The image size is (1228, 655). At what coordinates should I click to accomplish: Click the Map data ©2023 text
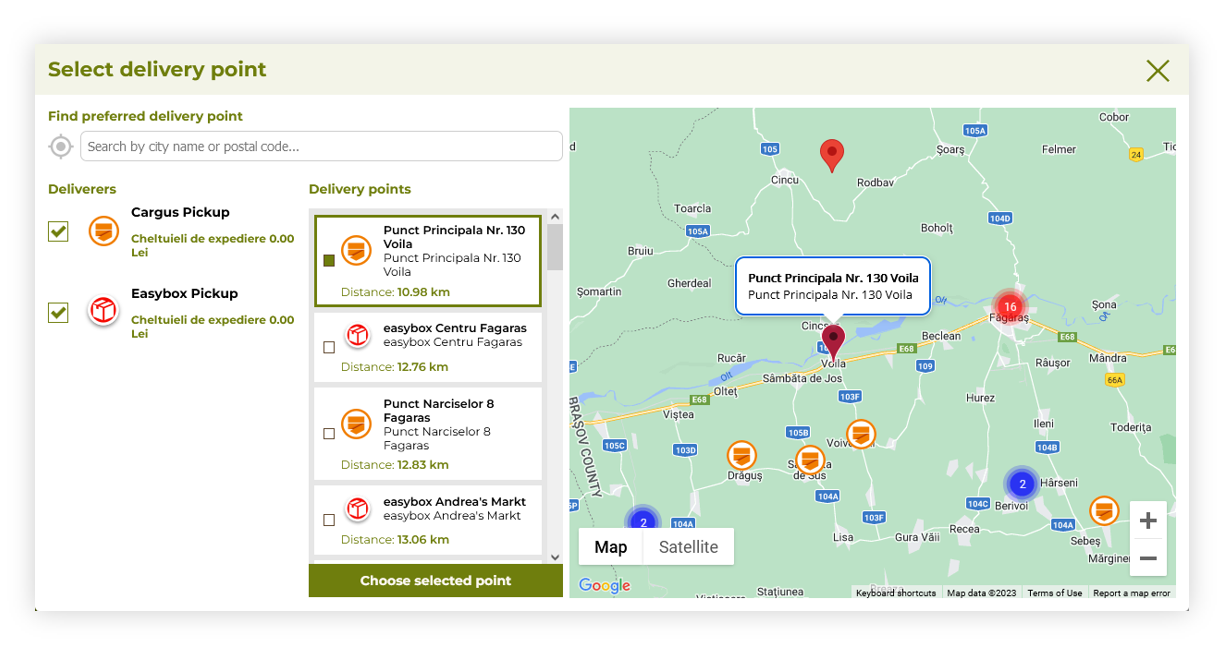[x=981, y=593]
